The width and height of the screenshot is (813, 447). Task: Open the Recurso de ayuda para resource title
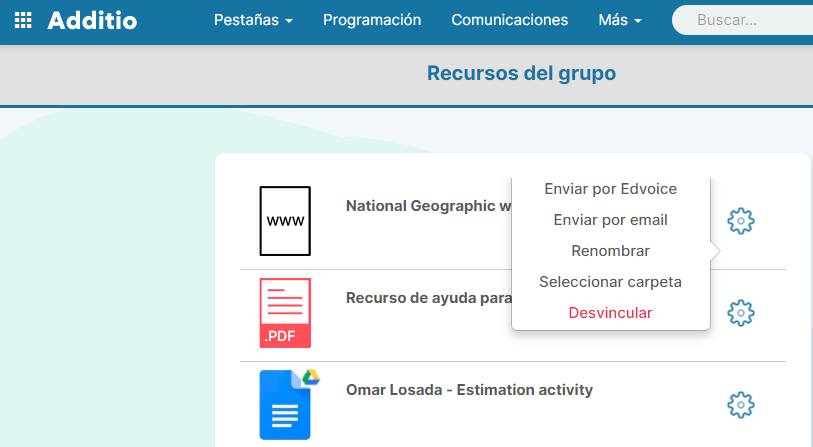428,298
